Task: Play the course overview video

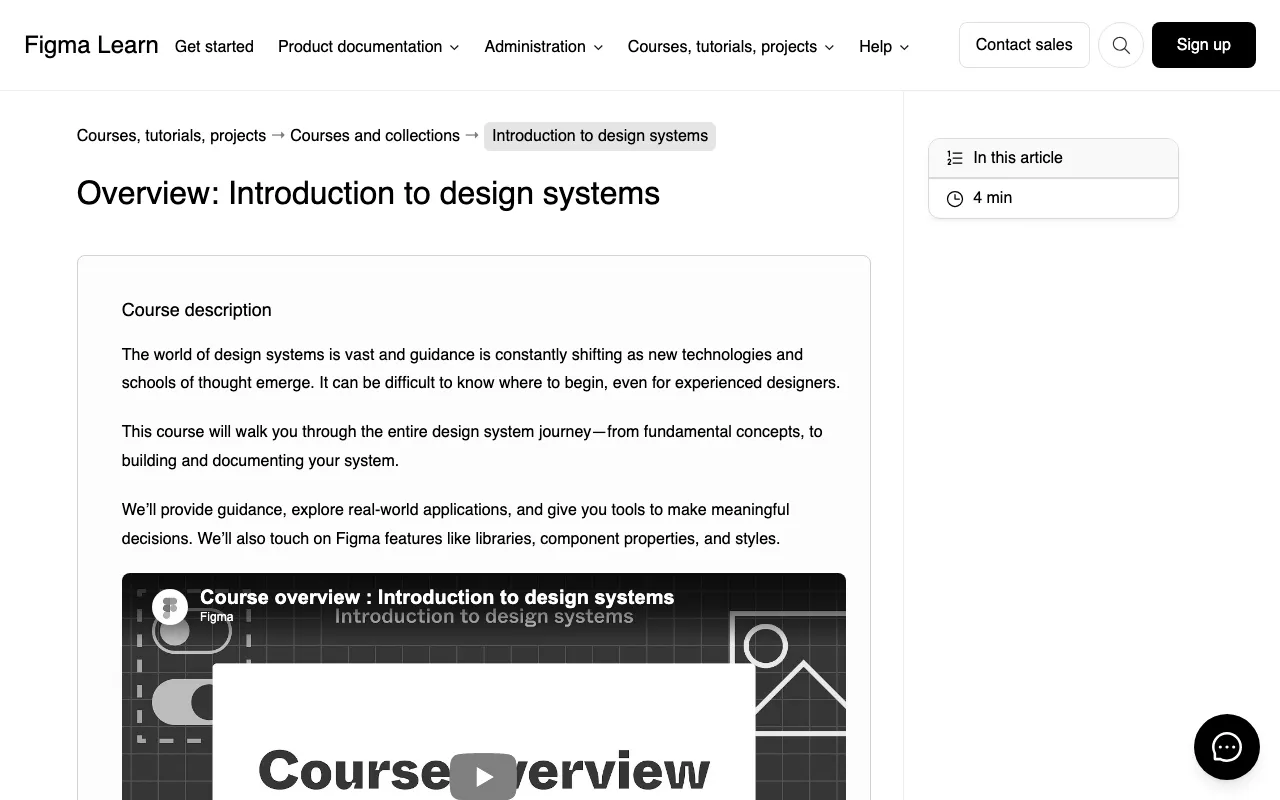Action: tap(483, 777)
